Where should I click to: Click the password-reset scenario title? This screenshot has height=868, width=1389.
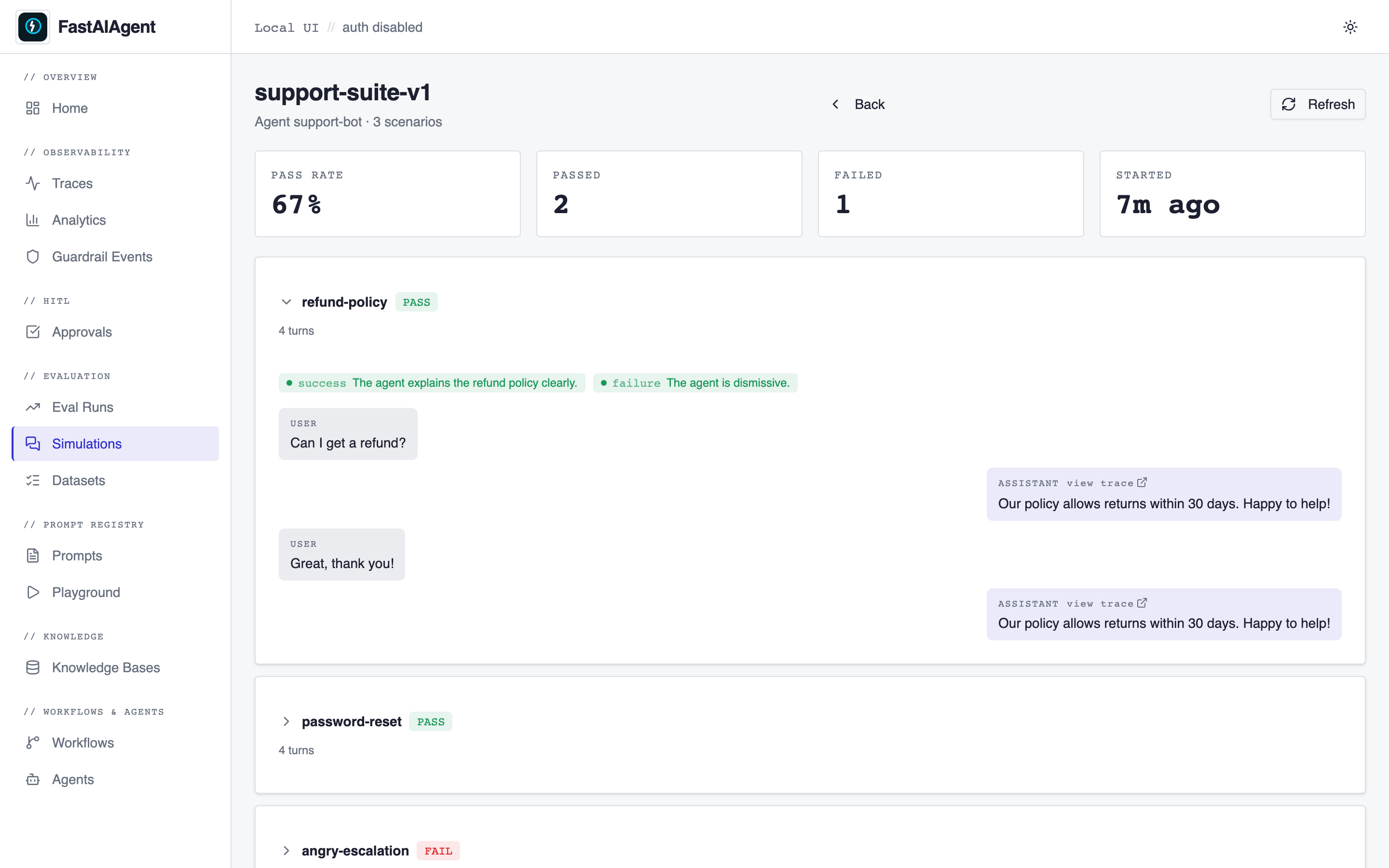(x=351, y=721)
